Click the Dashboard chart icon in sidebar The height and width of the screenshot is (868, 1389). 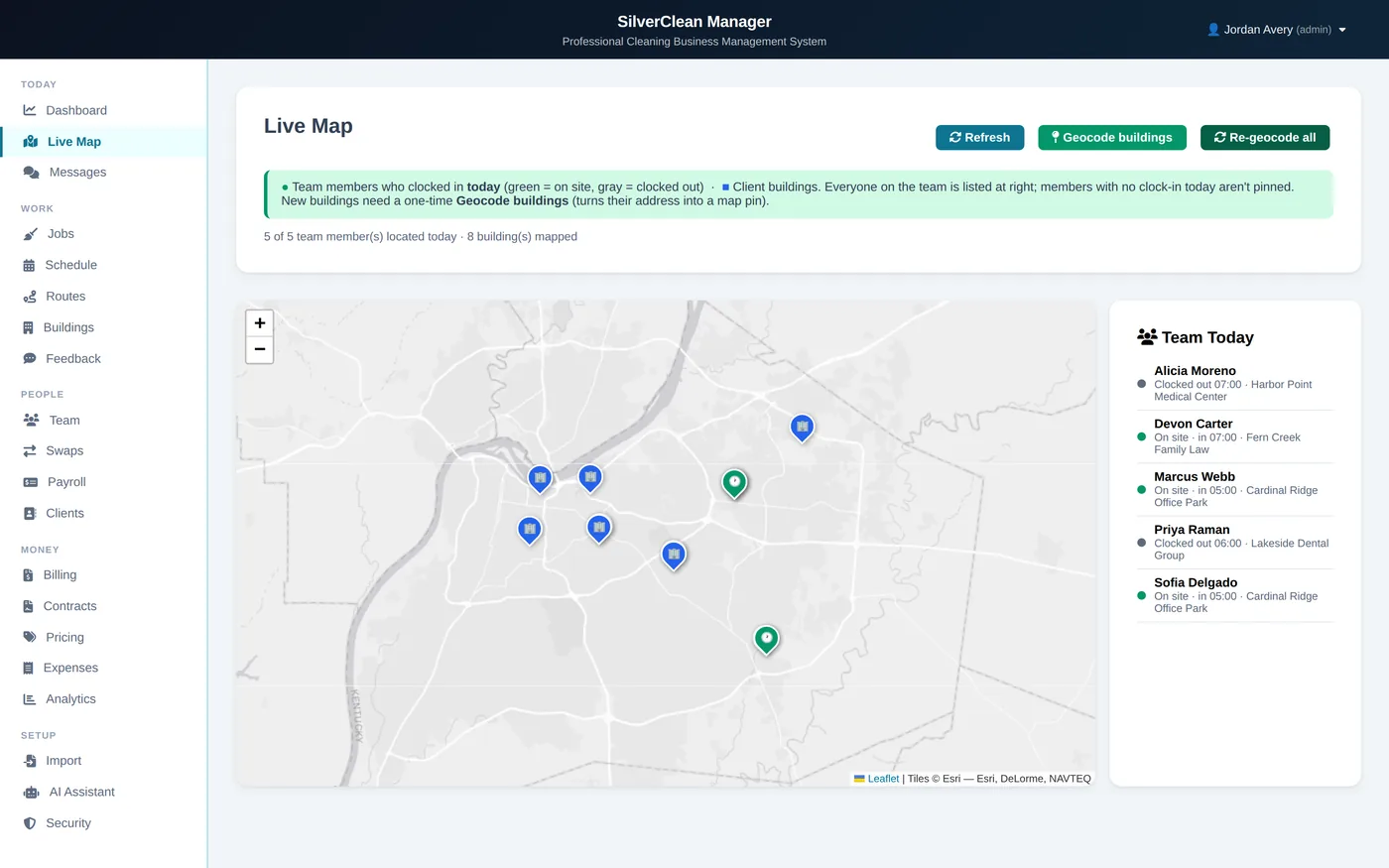tap(30, 110)
